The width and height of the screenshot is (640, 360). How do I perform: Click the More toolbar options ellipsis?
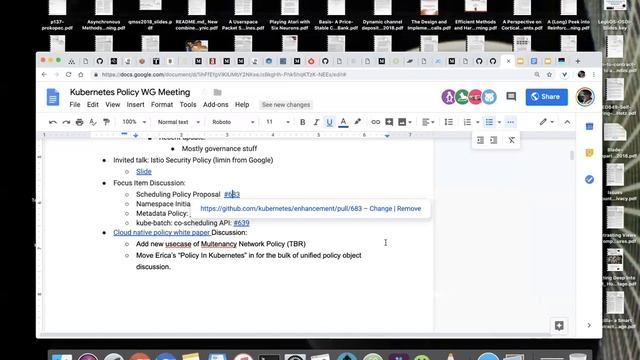(x=510, y=122)
